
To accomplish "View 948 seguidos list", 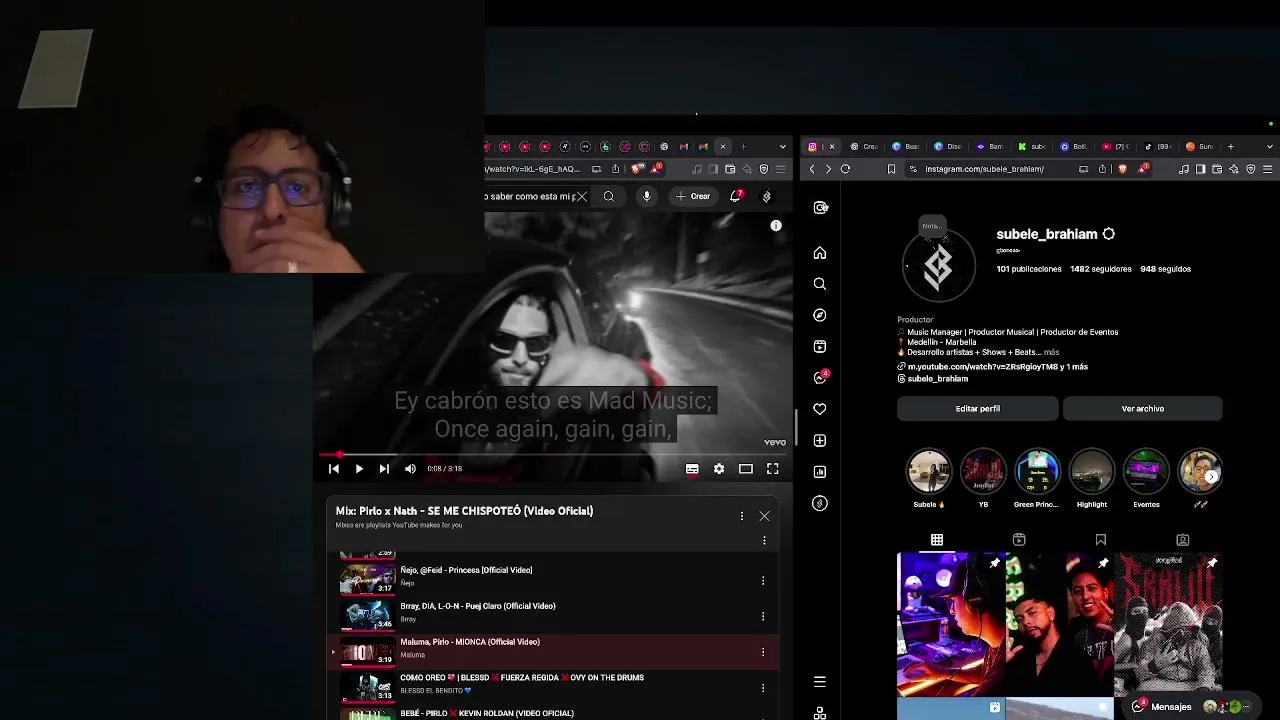I will click(1165, 269).
